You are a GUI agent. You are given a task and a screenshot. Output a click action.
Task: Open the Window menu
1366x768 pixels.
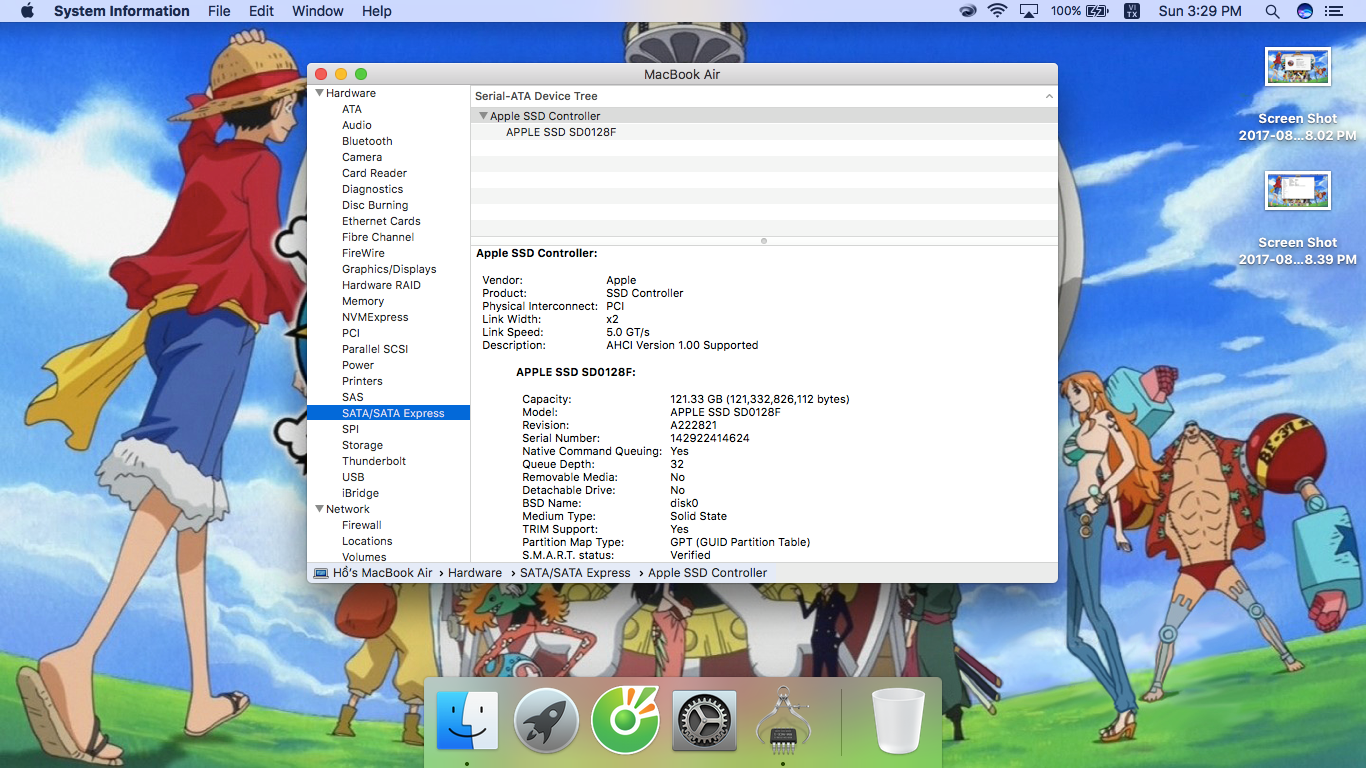point(318,11)
